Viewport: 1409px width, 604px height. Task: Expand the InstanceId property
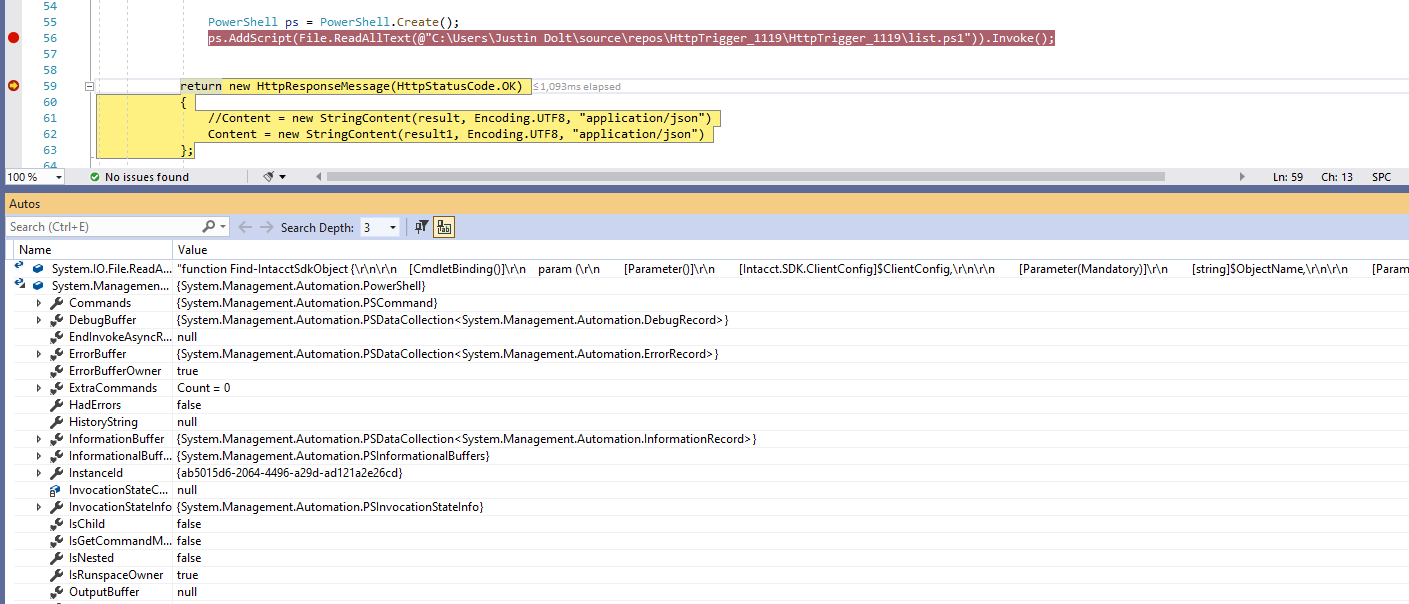tap(39, 473)
